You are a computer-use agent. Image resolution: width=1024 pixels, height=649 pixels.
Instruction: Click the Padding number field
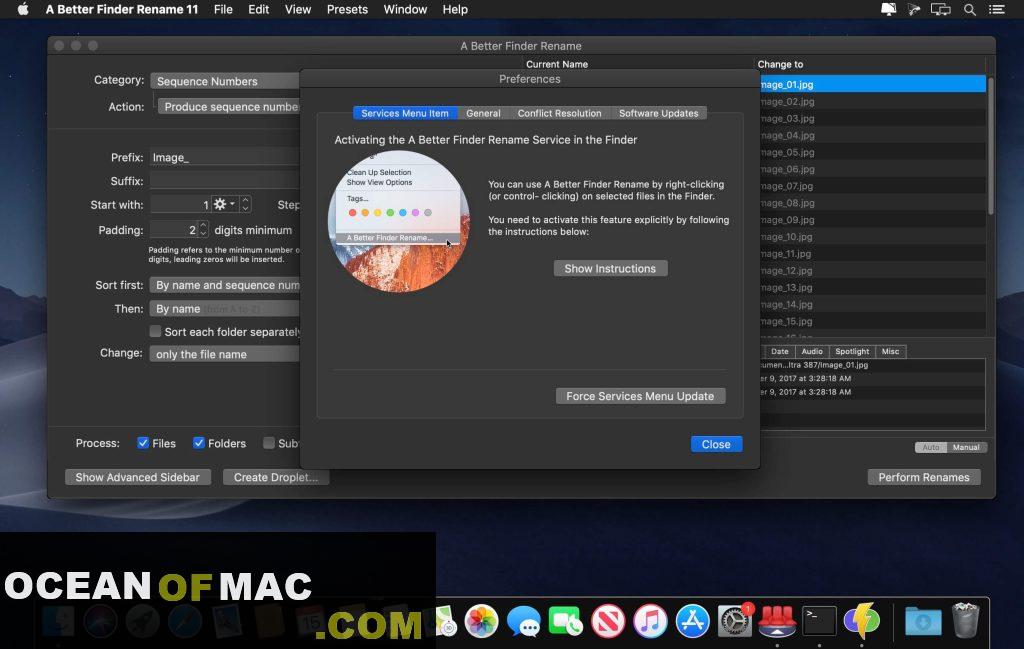coord(174,230)
